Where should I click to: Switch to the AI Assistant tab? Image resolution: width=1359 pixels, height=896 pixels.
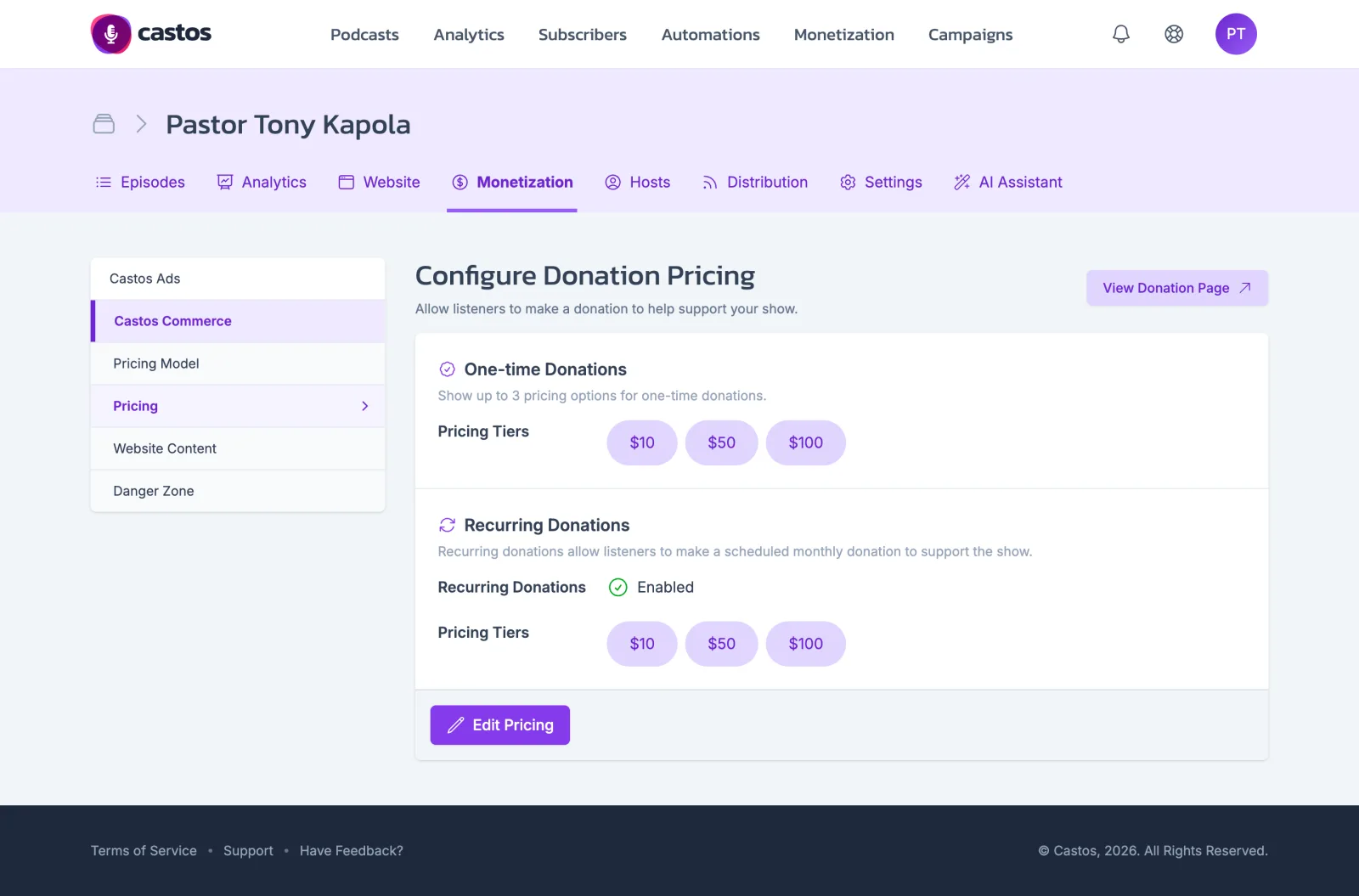click(1008, 183)
